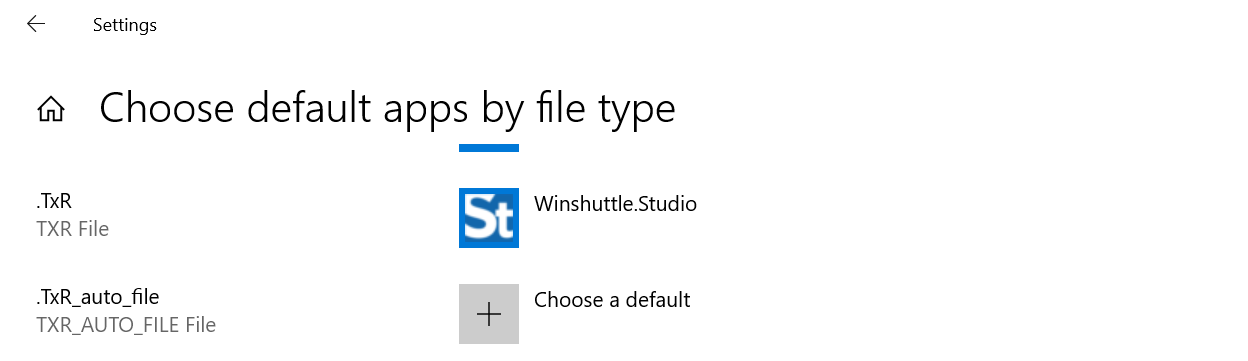
Task: Click Choose default apps by file type heading
Action: click(x=387, y=108)
